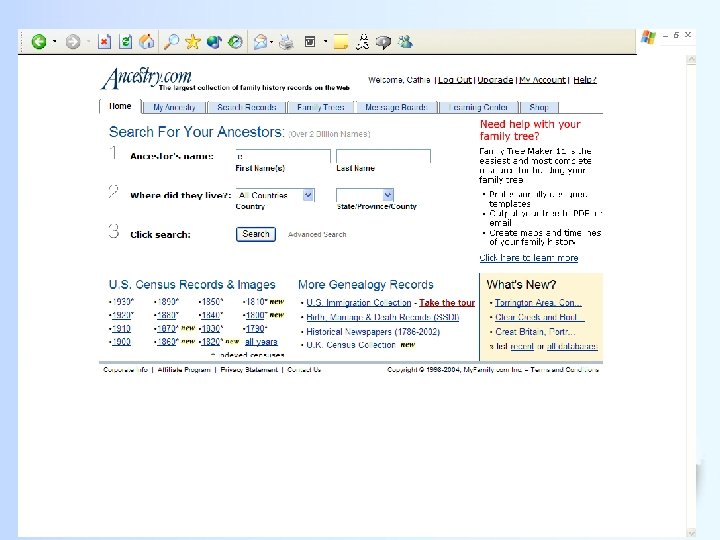Image resolution: width=720 pixels, height=540 pixels.
Task: Switch to the Search Records tab
Action: pyautogui.click(x=247, y=107)
